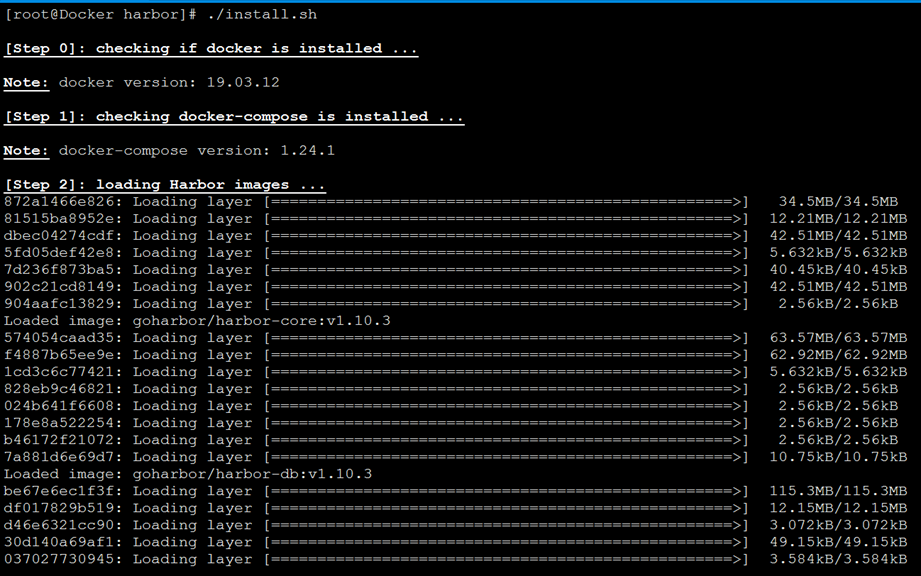
Task: Click the 10.75kB/10.75kB size value
Action: tap(838, 457)
